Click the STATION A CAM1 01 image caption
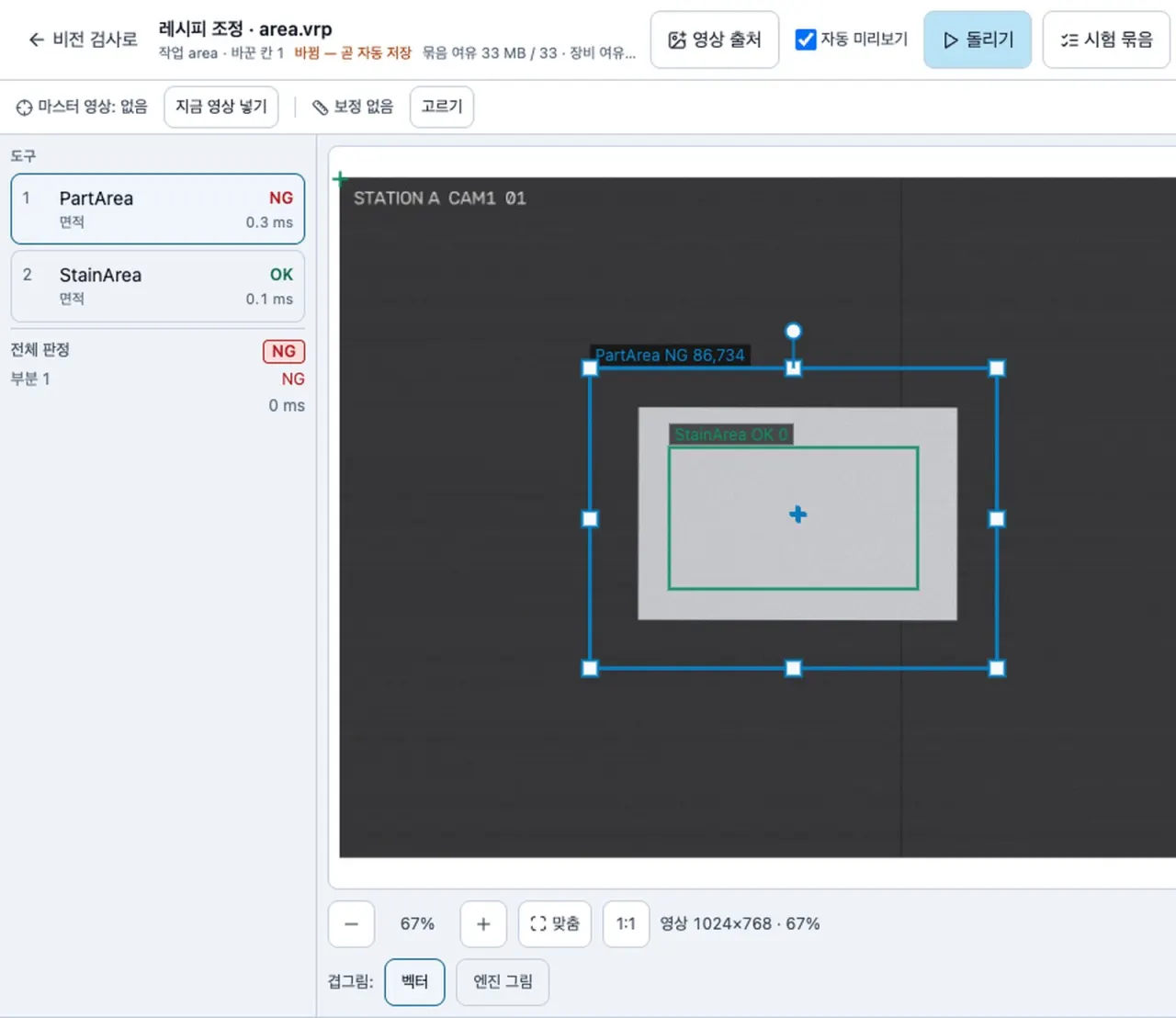The width and height of the screenshot is (1176, 1018). [x=440, y=198]
